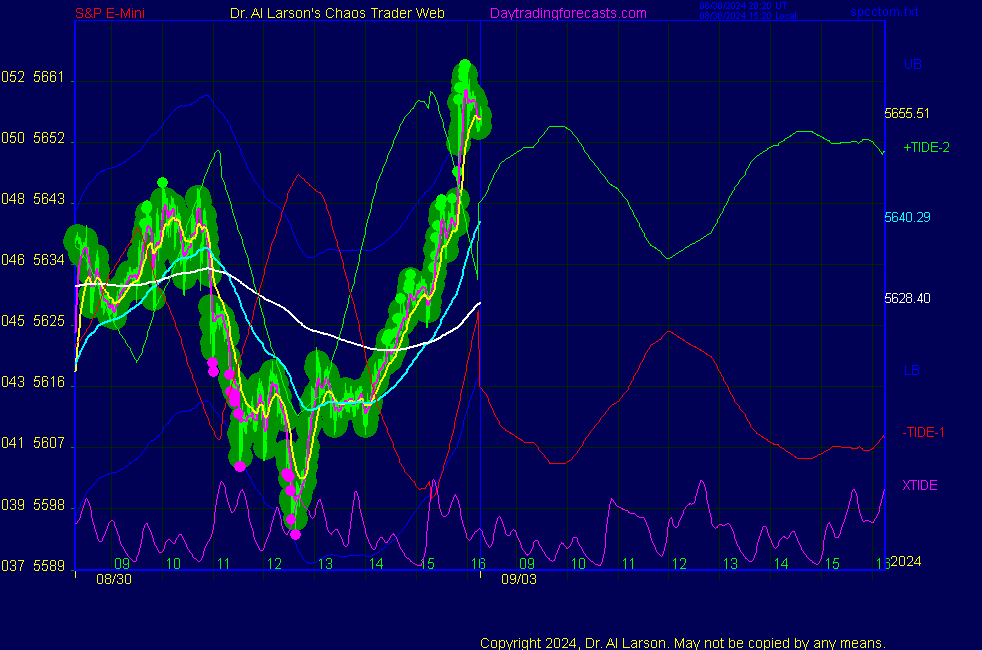982x650 pixels.
Task: Click the 2024 year label
Action: [x=906, y=561]
